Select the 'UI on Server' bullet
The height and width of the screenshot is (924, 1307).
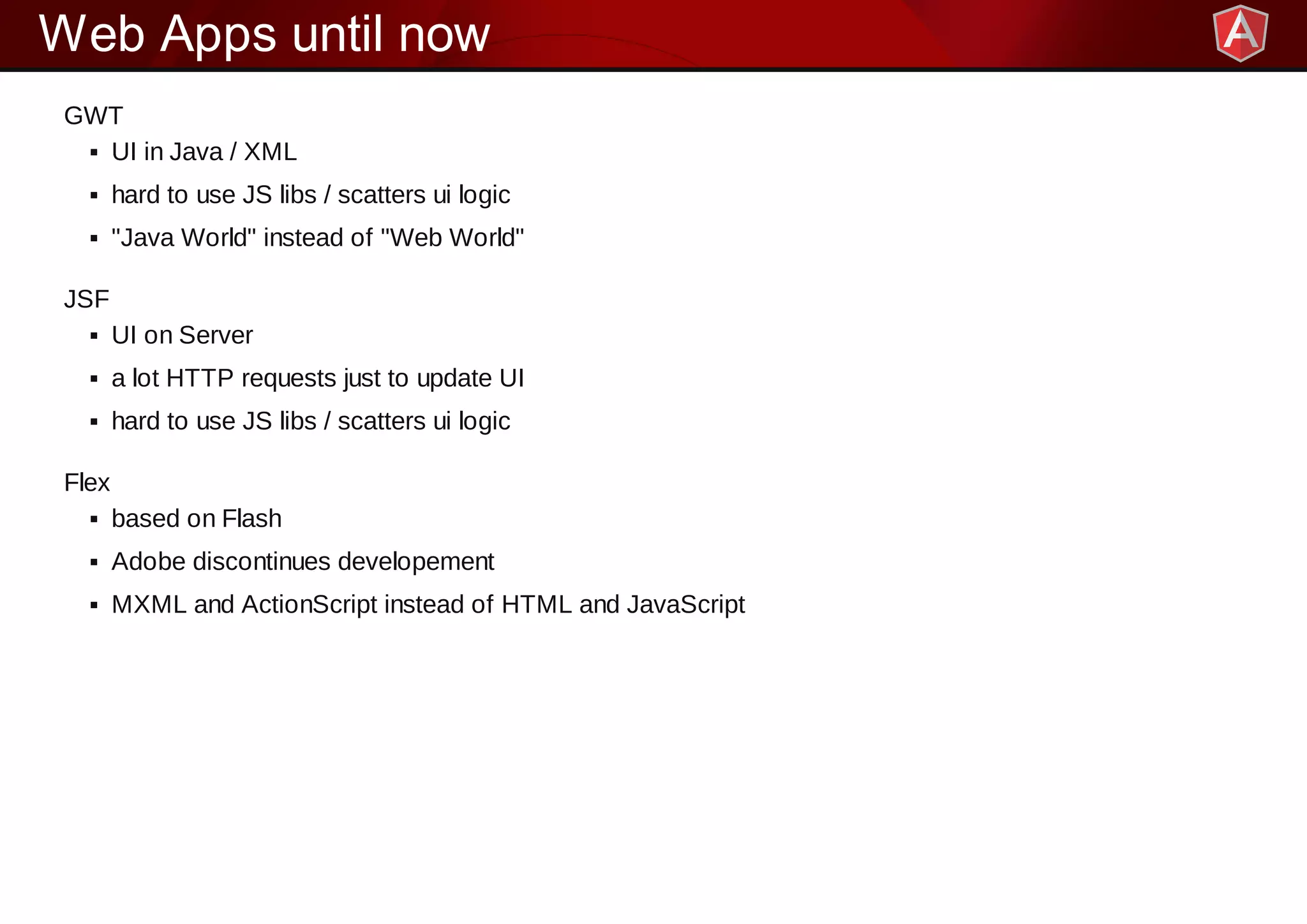182,335
